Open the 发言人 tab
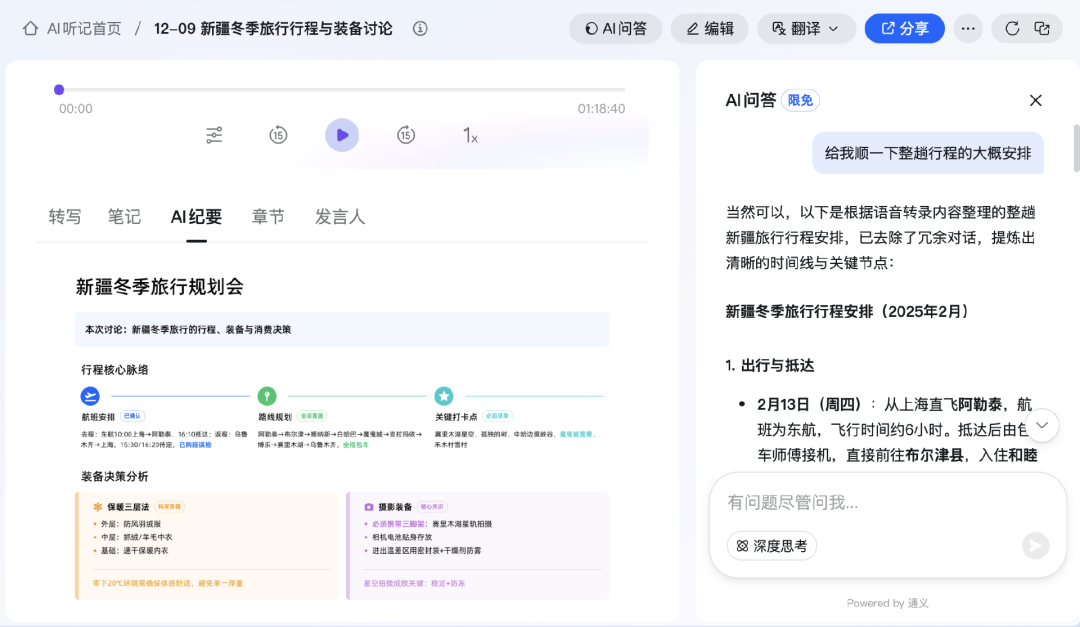Viewport: 1080px width, 627px height. coord(340,217)
